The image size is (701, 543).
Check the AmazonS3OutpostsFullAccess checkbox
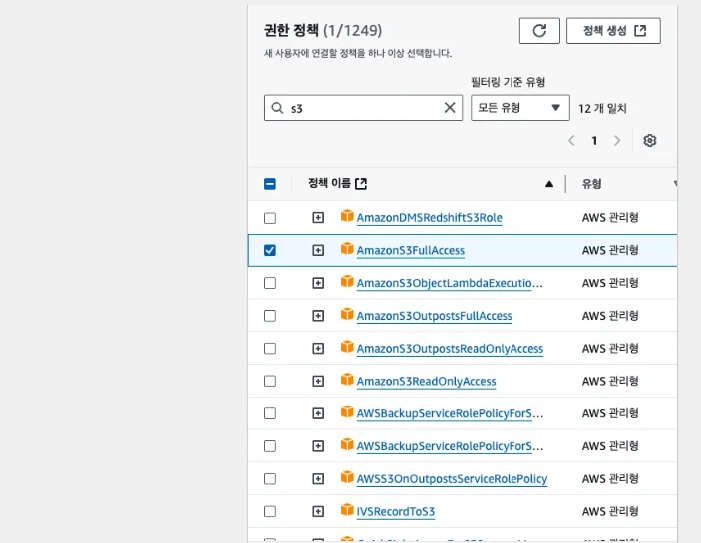coord(270,316)
